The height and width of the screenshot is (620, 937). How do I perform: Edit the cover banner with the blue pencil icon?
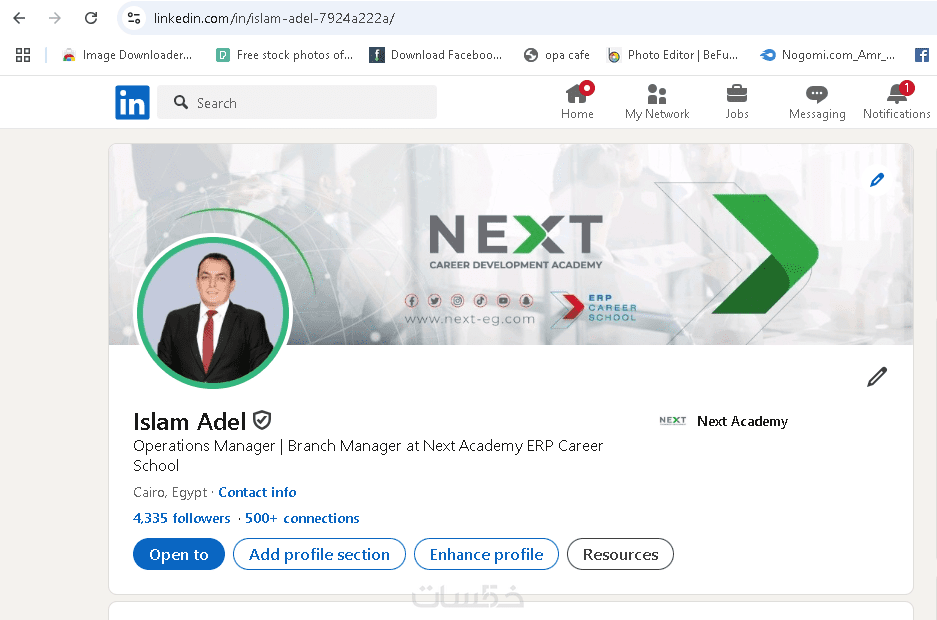(877, 180)
